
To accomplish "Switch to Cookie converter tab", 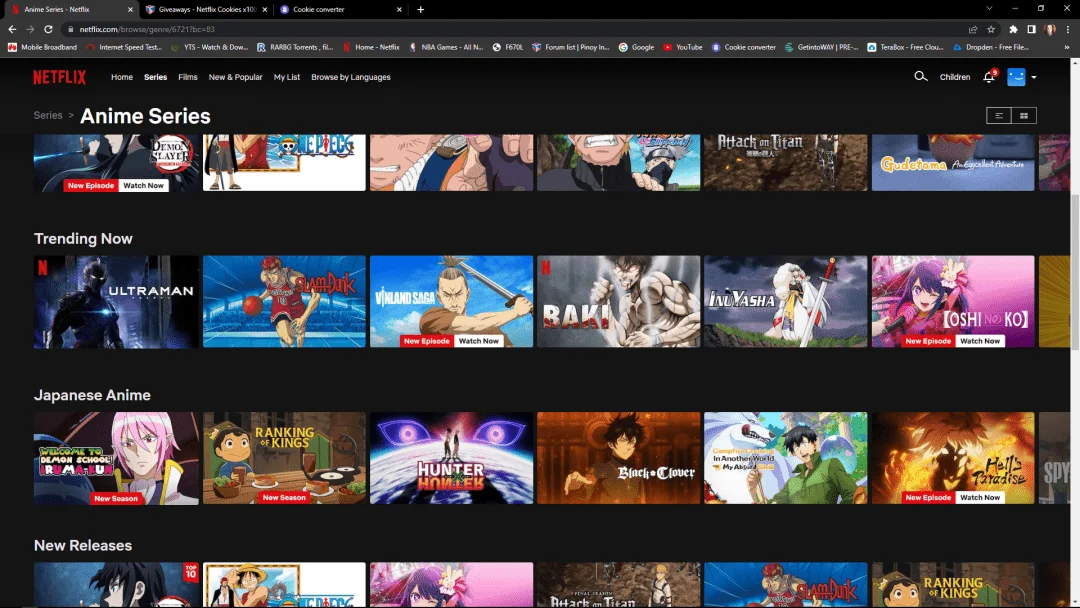I will pos(339,10).
